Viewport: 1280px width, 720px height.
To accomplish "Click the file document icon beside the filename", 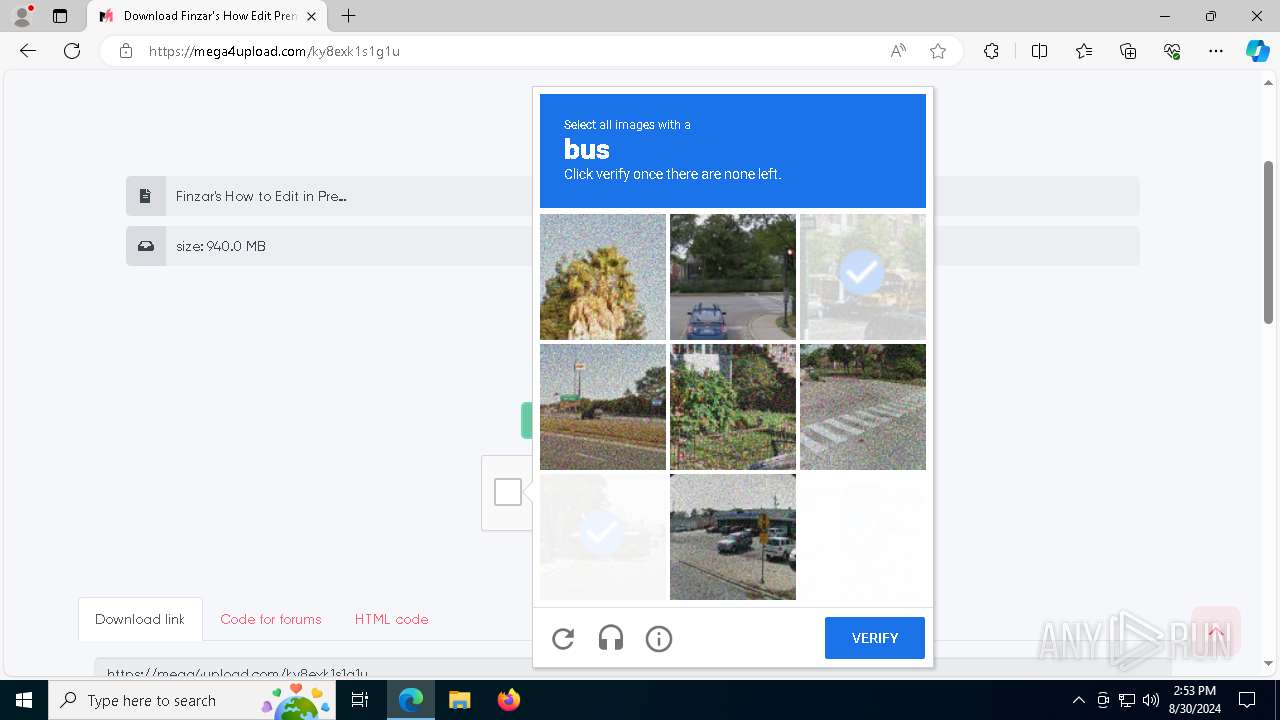I will click(x=146, y=196).
